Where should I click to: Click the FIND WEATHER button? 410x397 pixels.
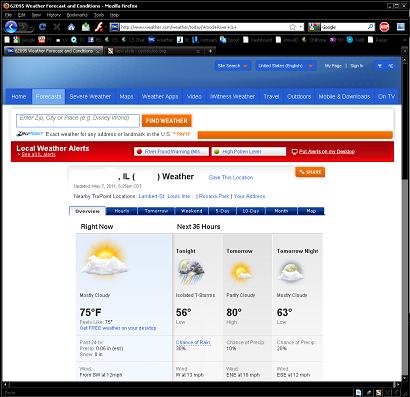(167, 121)
